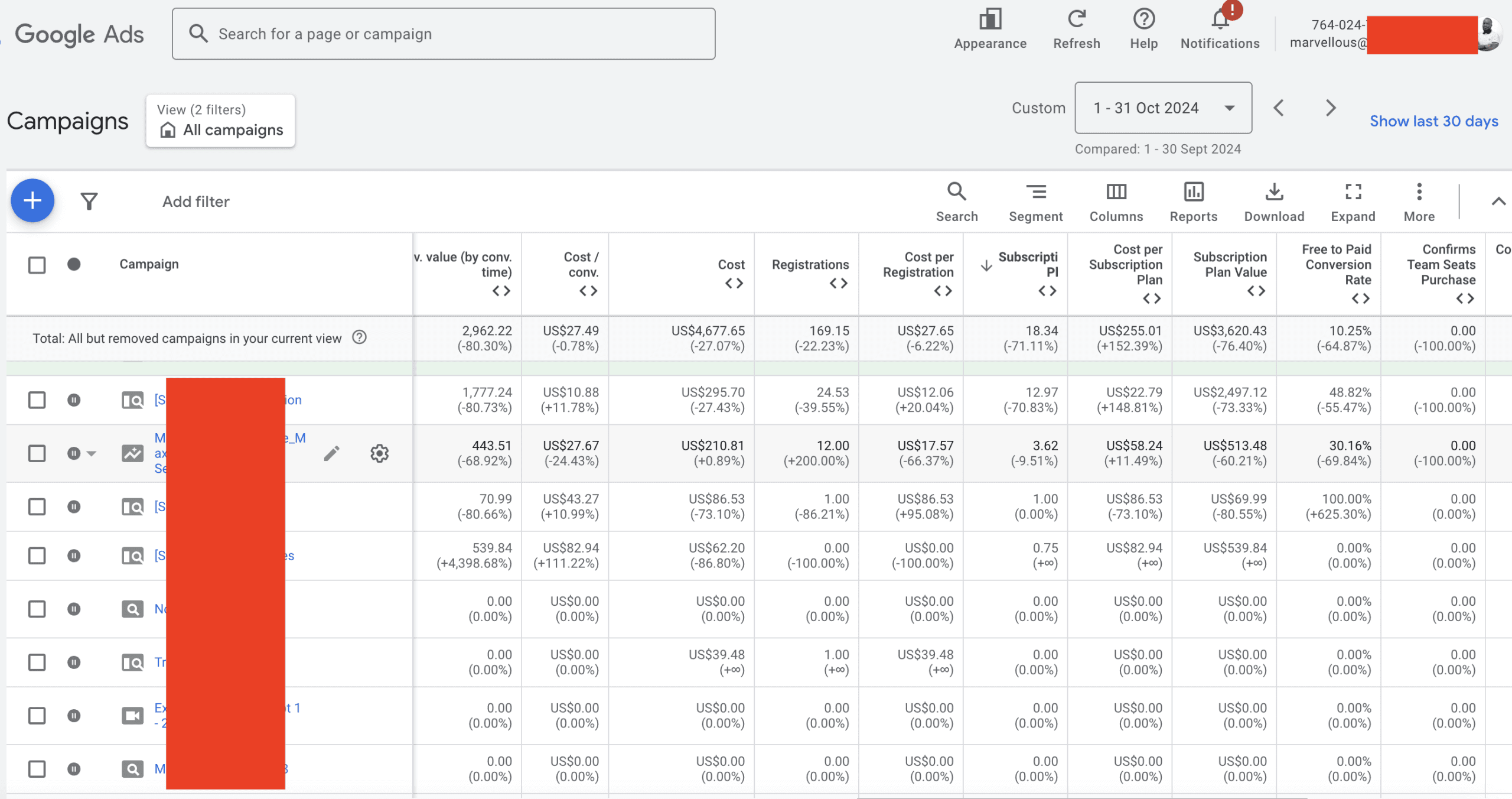Click the filter funnel icon
The width and height of the screenshot is (1512, 799).
click(89, 202)
